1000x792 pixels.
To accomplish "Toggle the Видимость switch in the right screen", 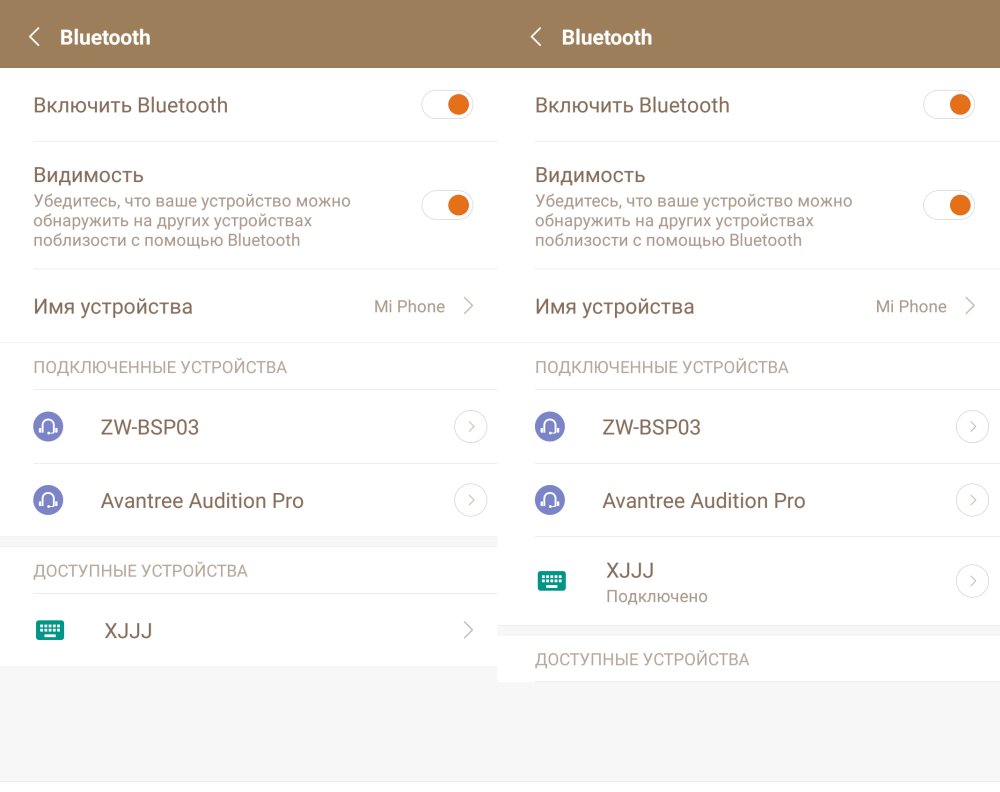I will pyautogui.click(x=948, y=205).
